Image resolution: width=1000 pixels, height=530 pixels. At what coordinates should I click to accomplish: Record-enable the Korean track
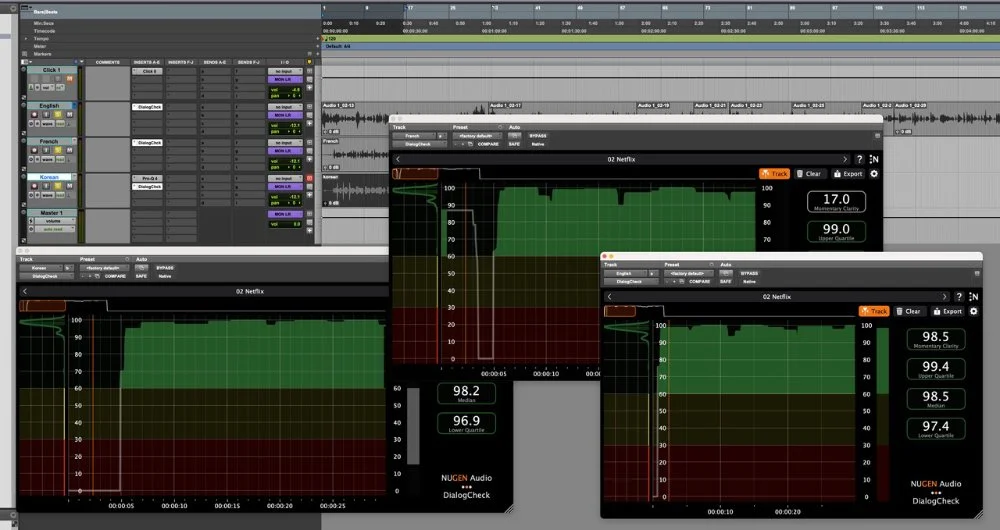pyautogui.click(x=33, y=186)
